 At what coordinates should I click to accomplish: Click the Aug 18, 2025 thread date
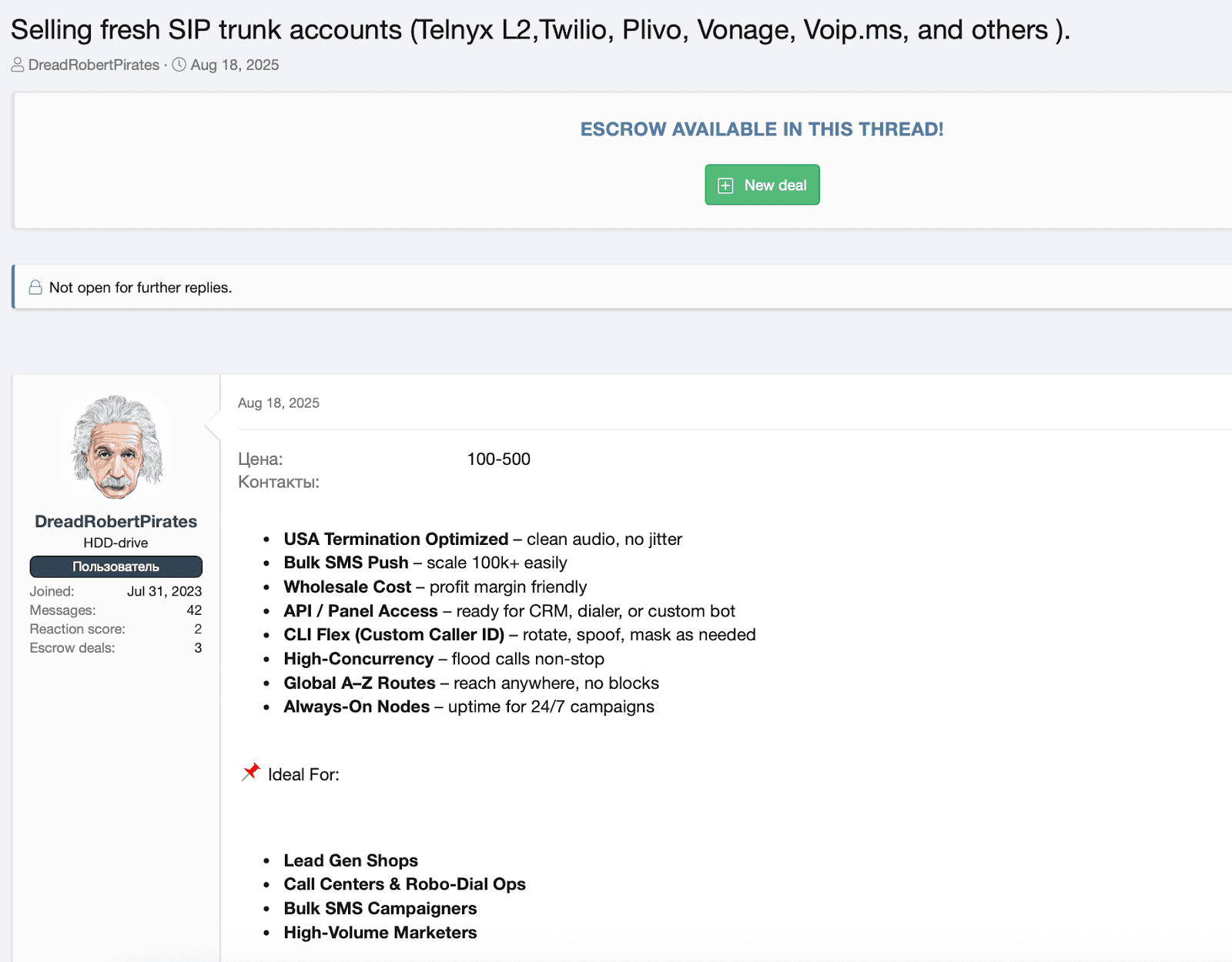(235, 65)
